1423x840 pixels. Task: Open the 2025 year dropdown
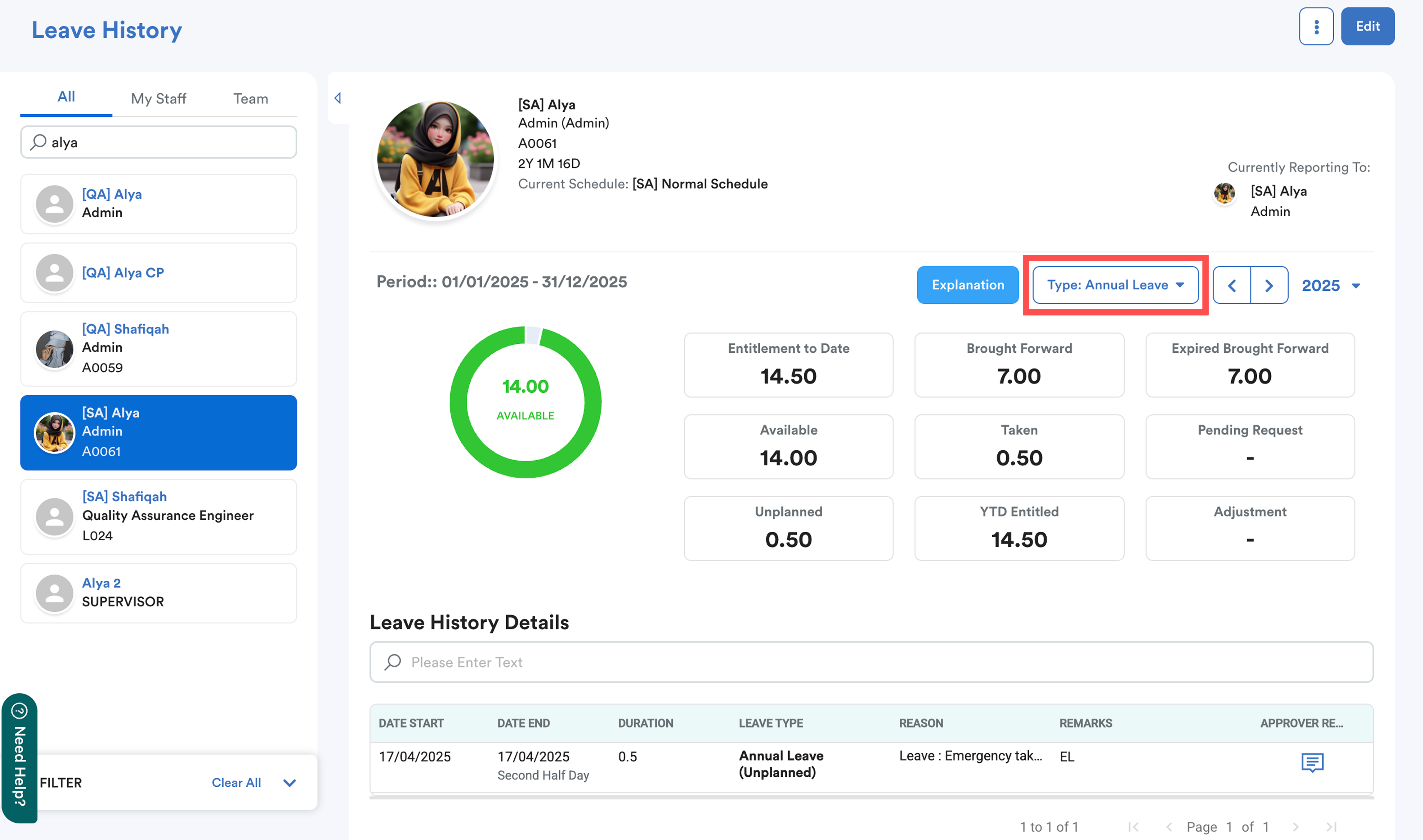1330,285
